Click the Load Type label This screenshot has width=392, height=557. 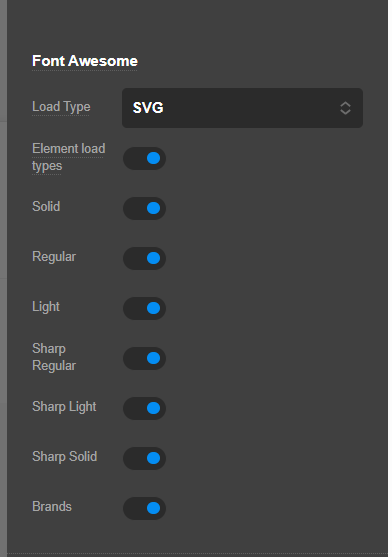coord(61,107)
